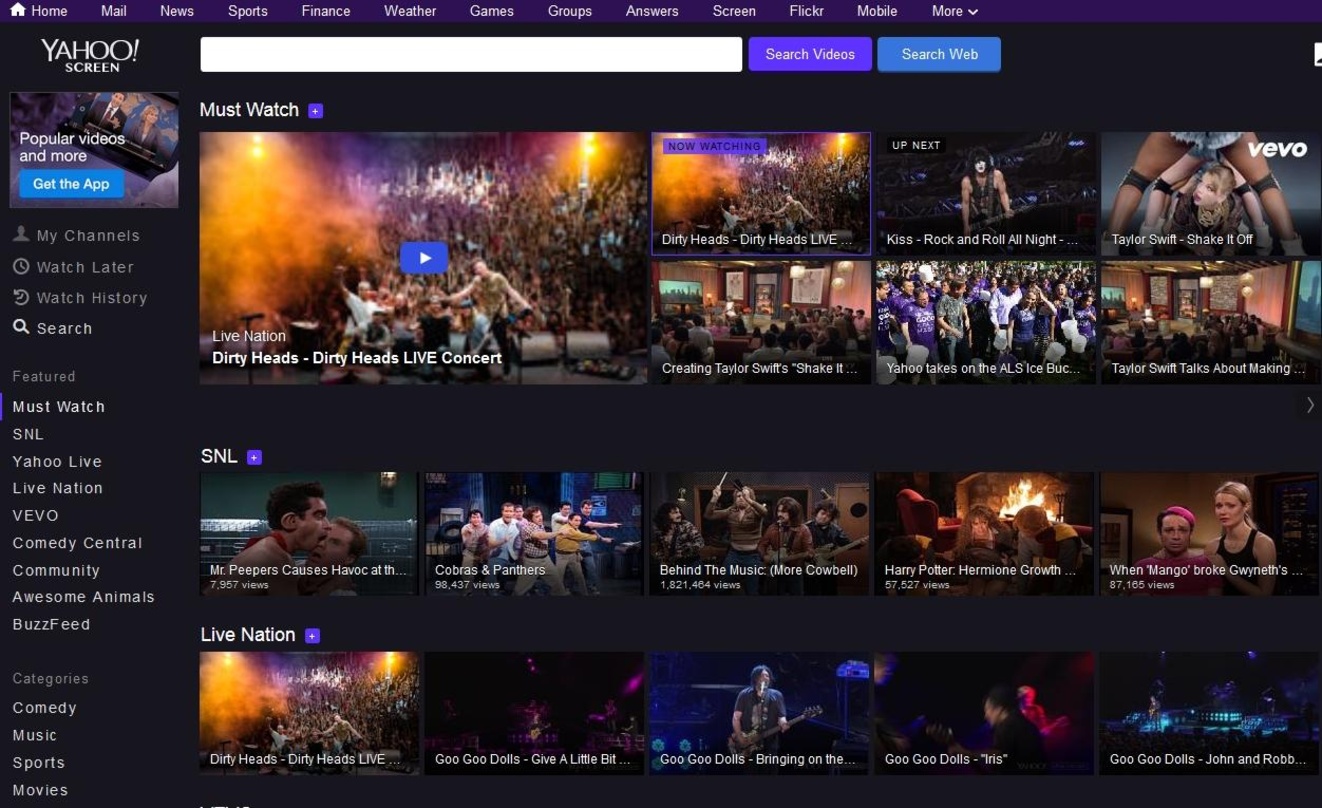Open Live Nation row Dirty Heads LIVE thumbnail
Viewport: 1322px width, 808px height.
point(309,713)
